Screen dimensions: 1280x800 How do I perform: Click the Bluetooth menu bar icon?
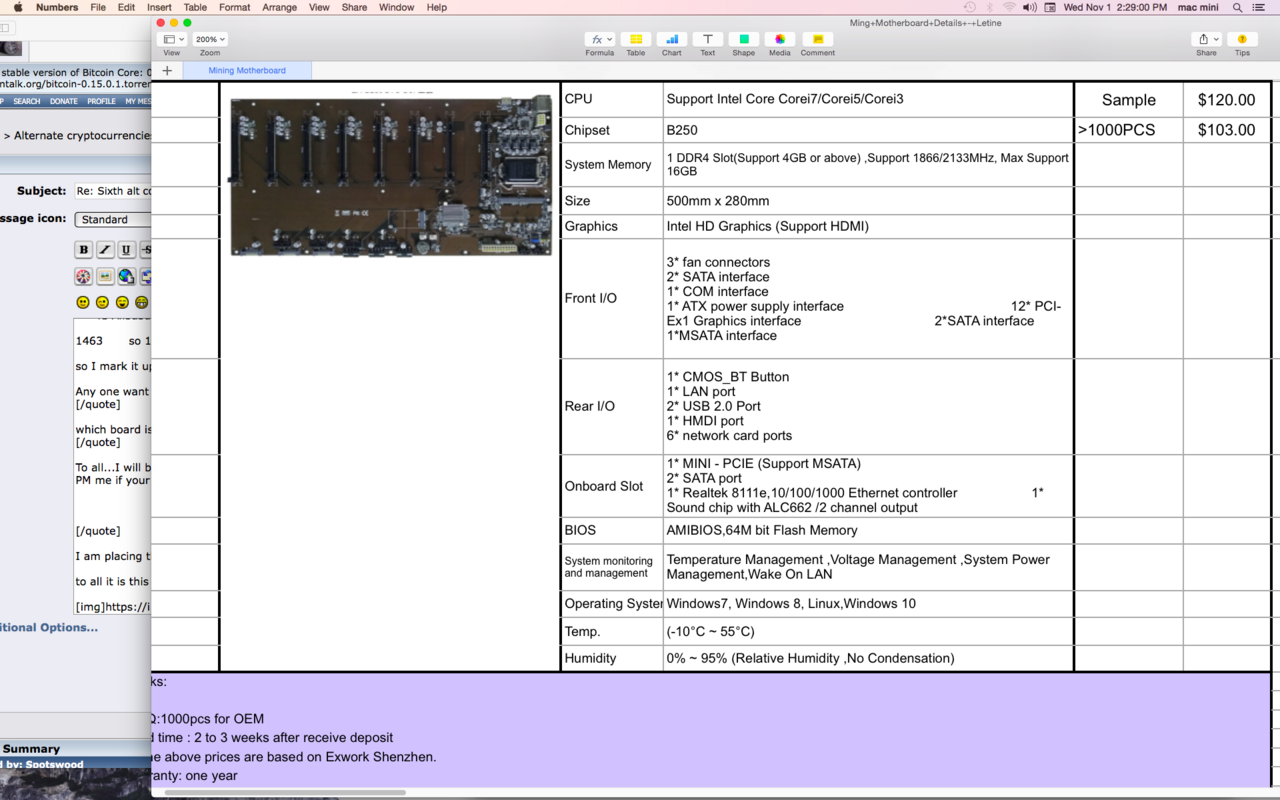(x=989, y=7)
